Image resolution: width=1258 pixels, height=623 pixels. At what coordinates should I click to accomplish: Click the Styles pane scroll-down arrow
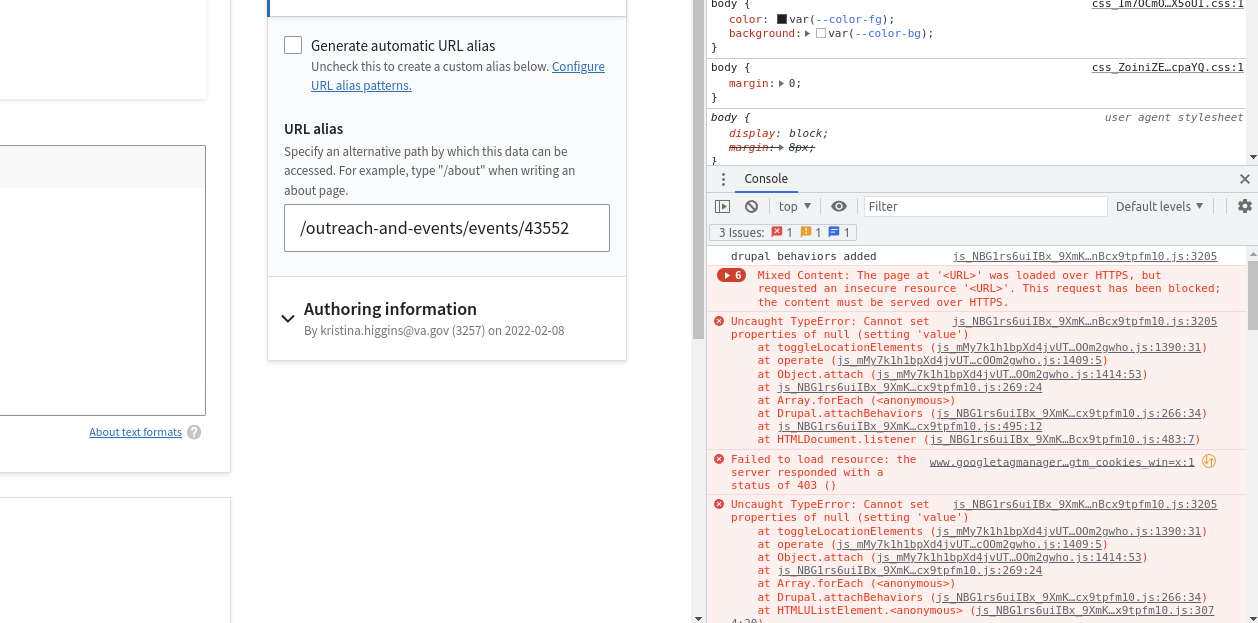pos(1252,157)
